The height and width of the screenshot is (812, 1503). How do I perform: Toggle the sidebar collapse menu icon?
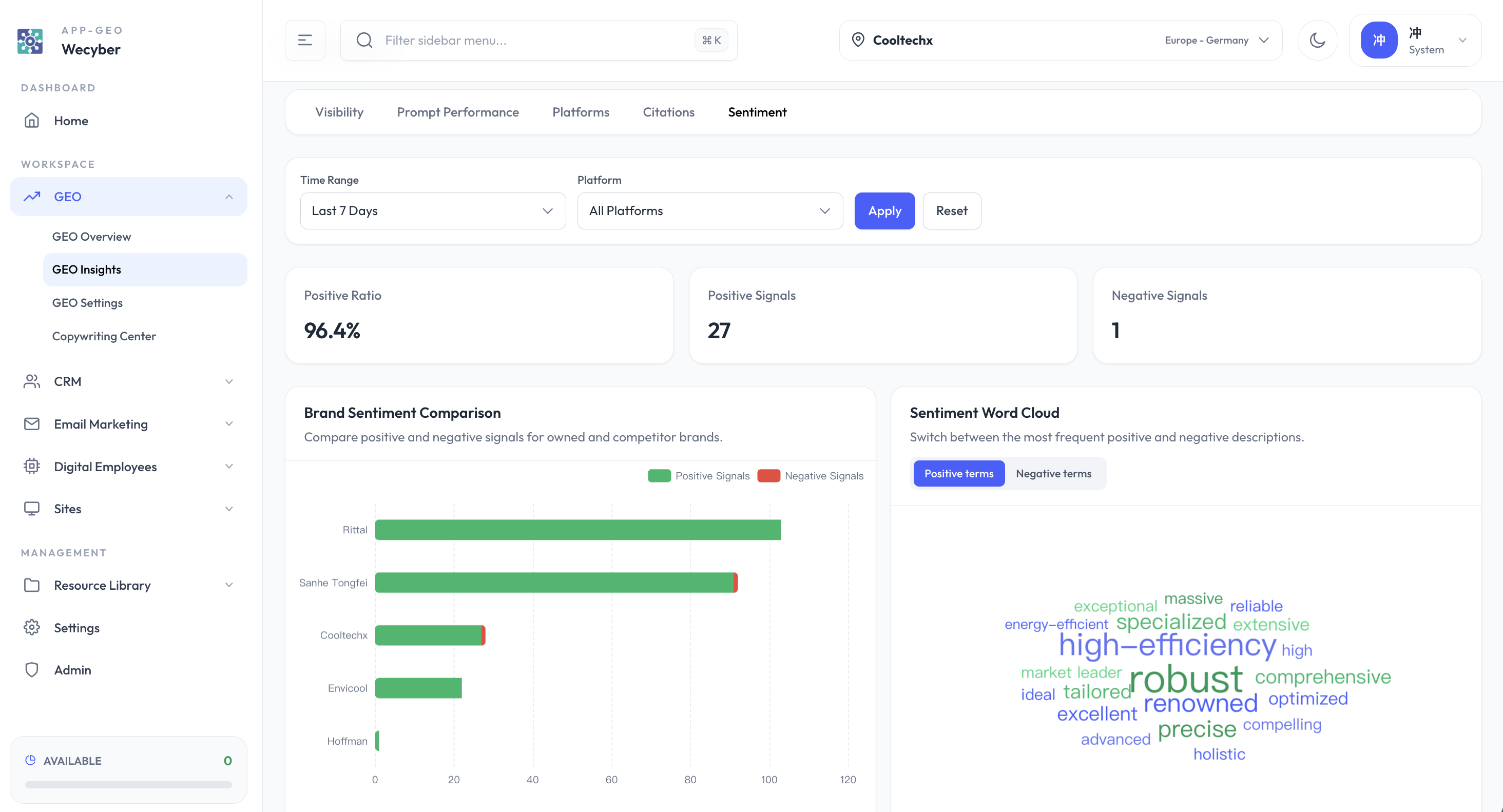304,40
